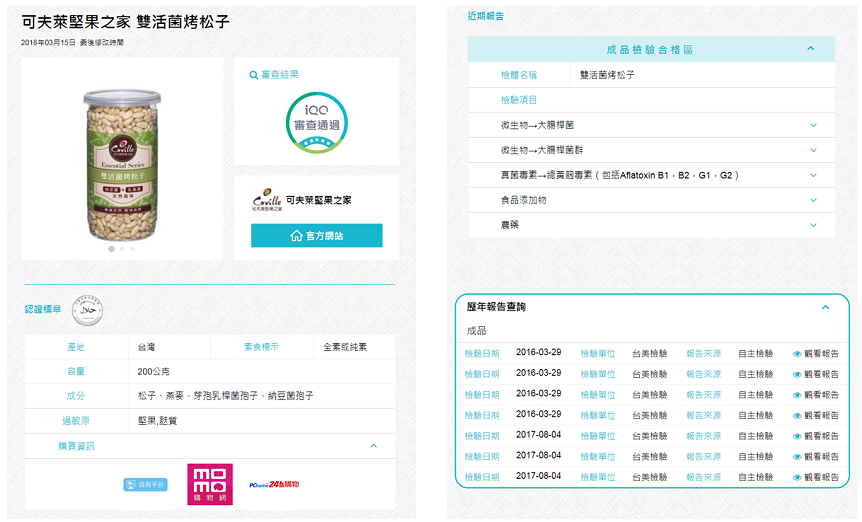Open 觀看報告 for the first 2017-08-04 row
The image size is (862, 522).
coord(815,436)
